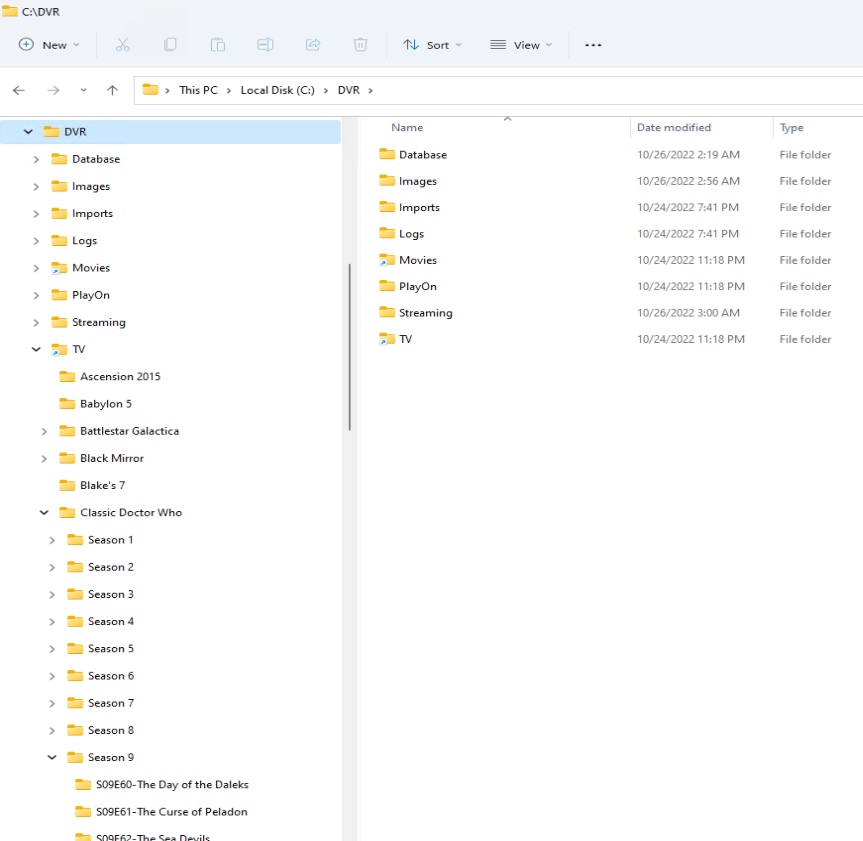
Task: Click the Cut scissors icon in toolbar
Action: coord(123,45)
